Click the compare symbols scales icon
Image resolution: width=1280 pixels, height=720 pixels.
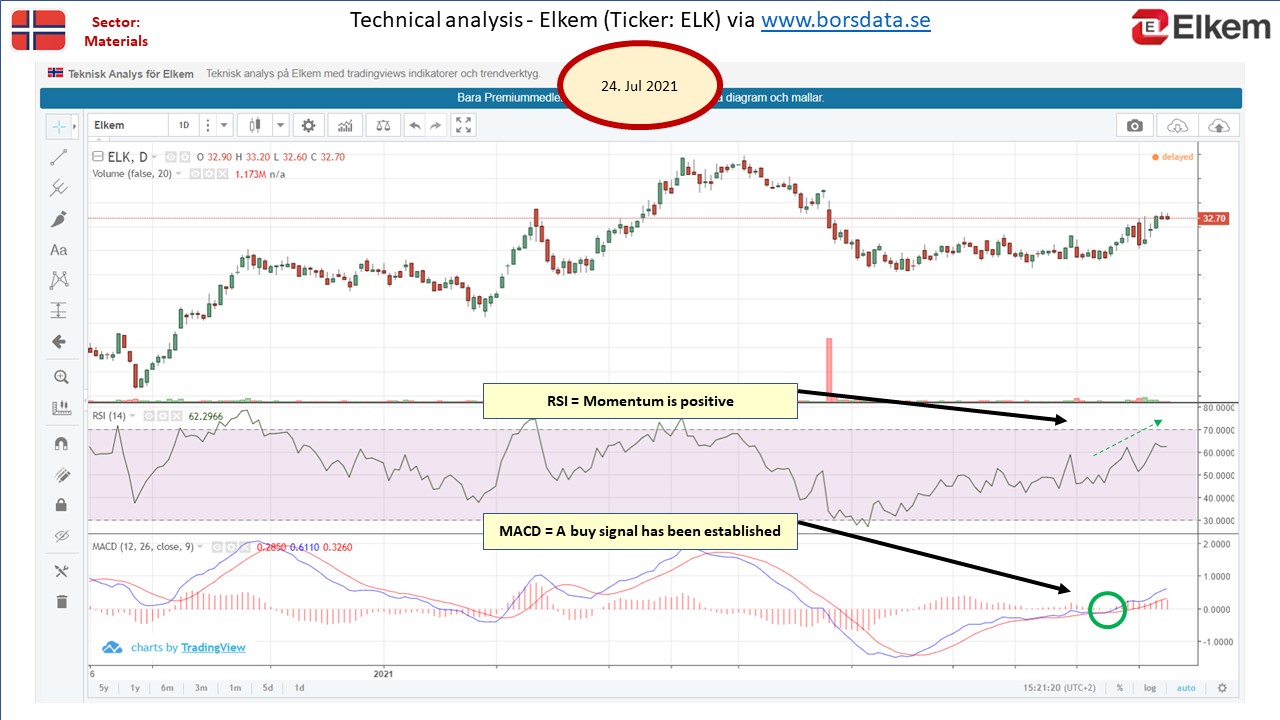(383, 125)
